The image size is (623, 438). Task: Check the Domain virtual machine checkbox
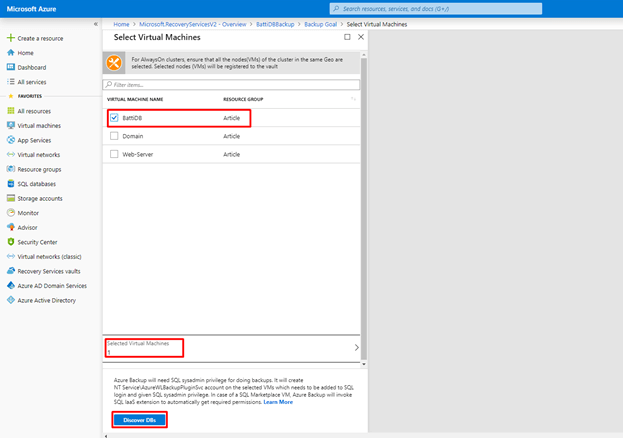coord(114,136)
